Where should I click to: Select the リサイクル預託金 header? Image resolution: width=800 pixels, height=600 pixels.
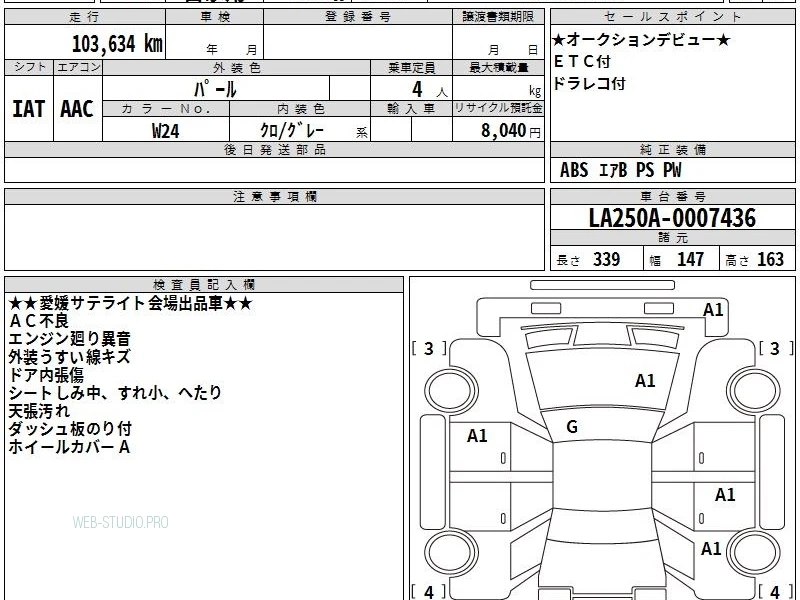498,109
